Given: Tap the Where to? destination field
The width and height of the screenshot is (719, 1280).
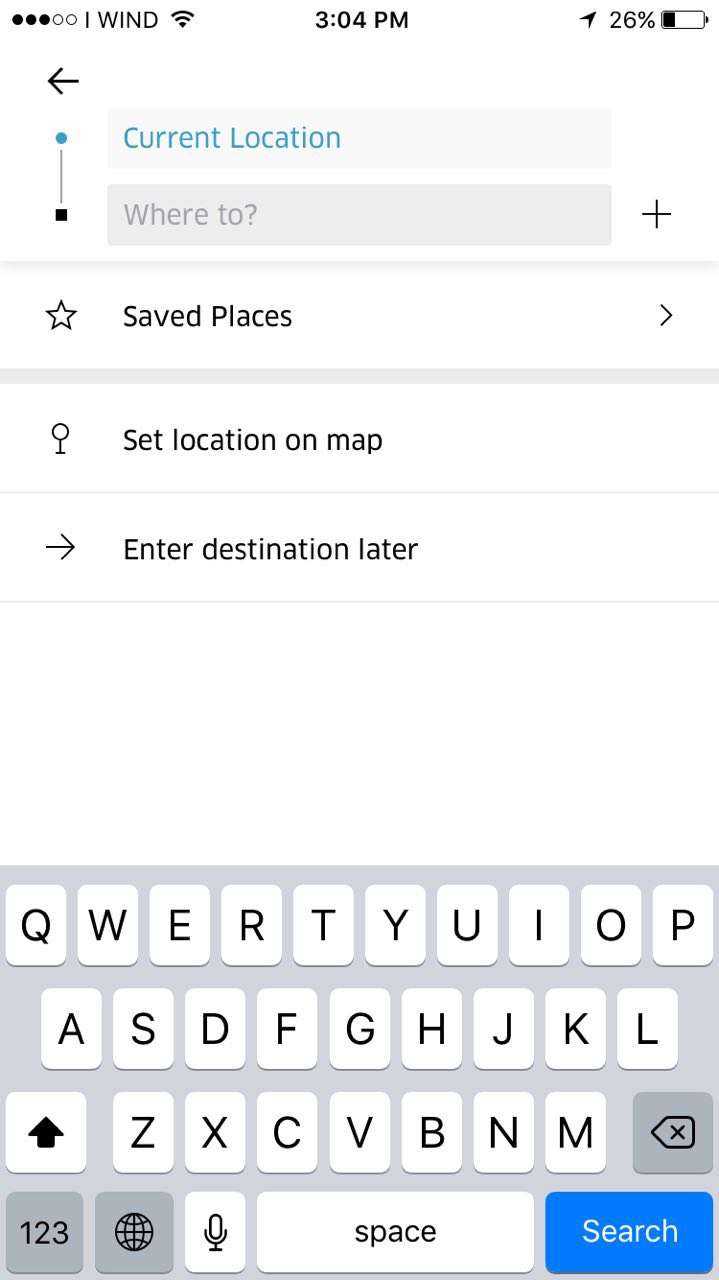Looking at the screenshot, I should [x=359, y=215].
